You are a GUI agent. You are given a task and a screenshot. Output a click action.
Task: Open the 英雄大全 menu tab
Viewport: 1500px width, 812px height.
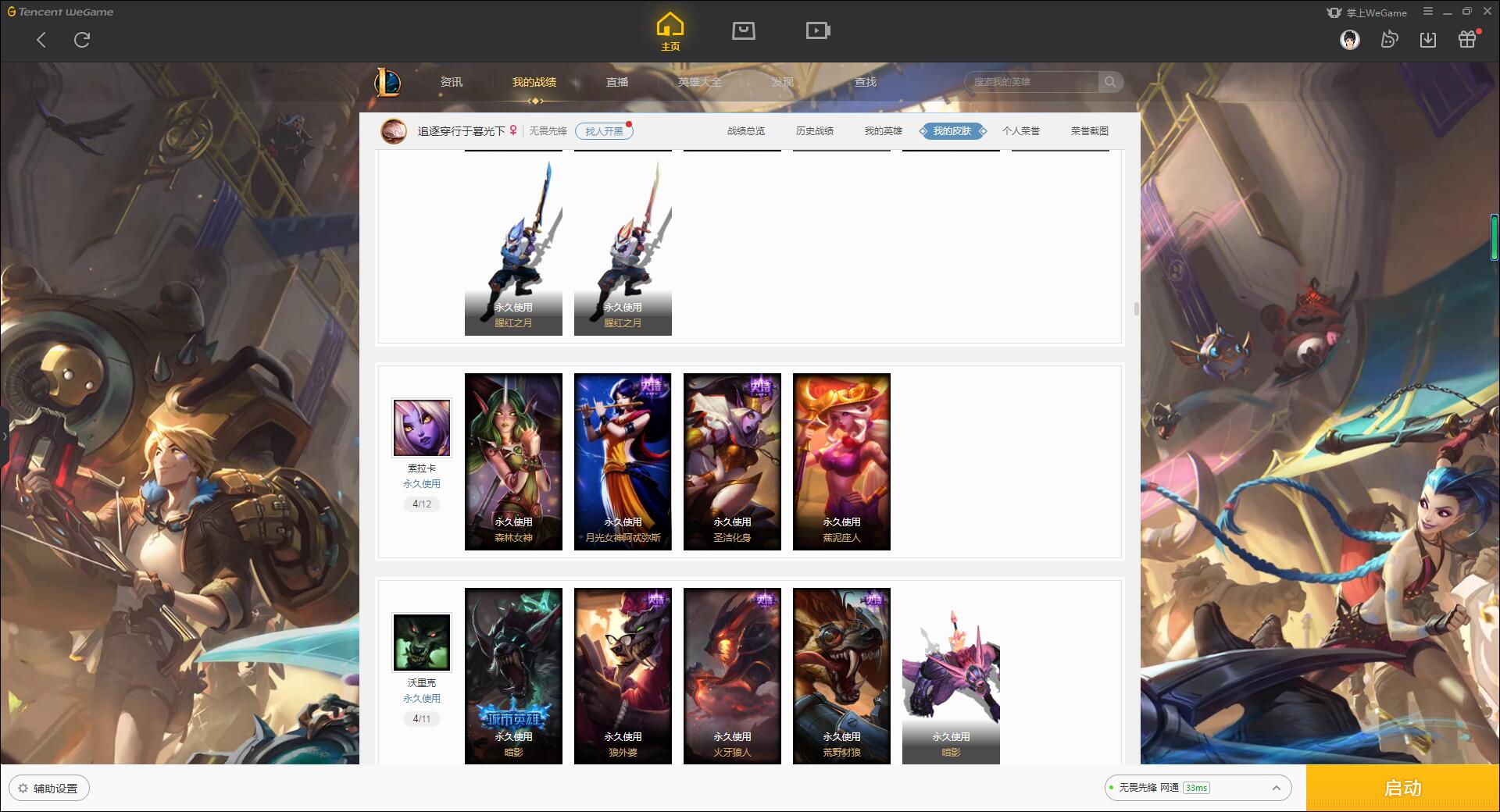(x=700, y=82)
